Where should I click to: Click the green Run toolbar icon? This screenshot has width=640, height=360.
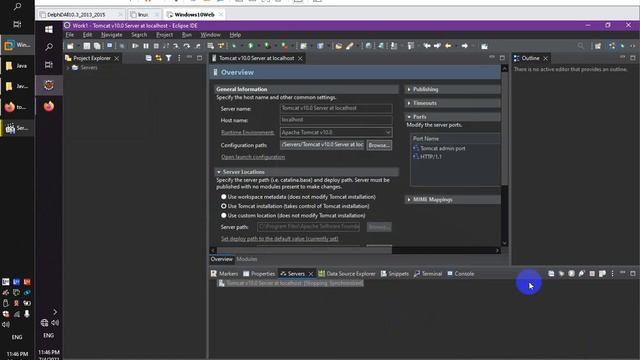point(250,46)
